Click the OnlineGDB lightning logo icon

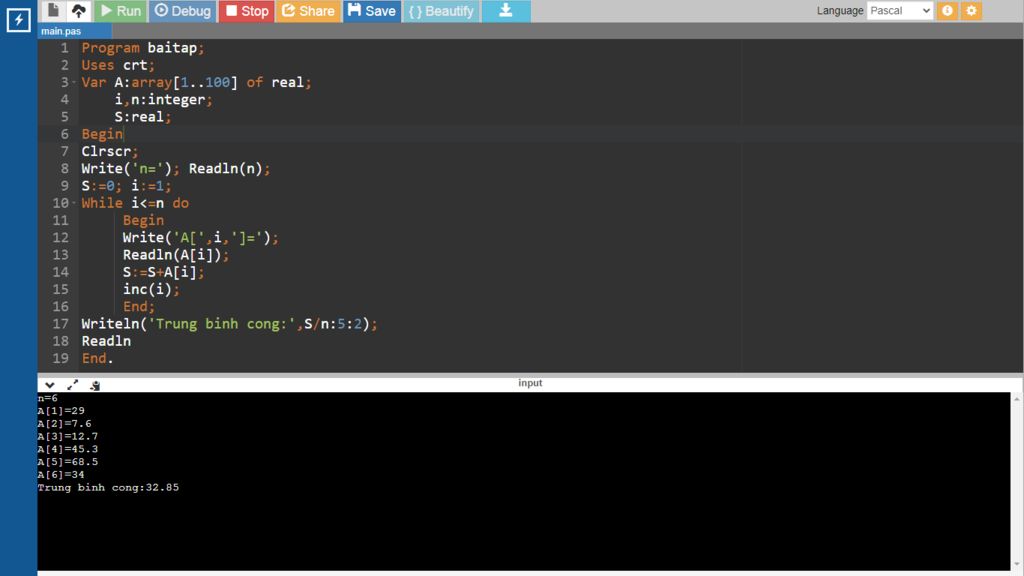(x=18, y=20)
